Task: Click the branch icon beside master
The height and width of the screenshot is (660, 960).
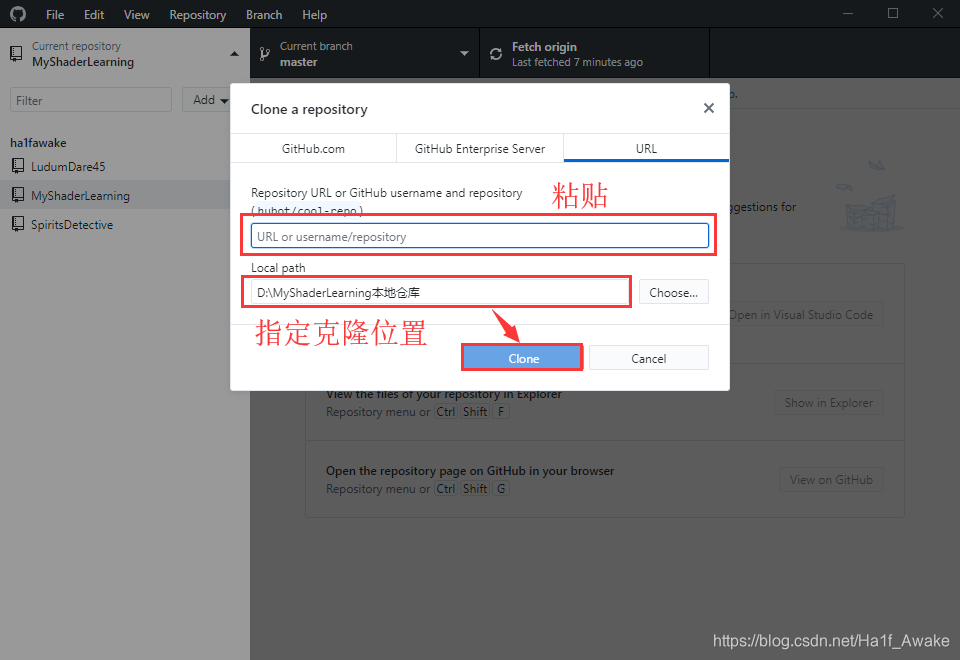Action: (x=264, y=54)
